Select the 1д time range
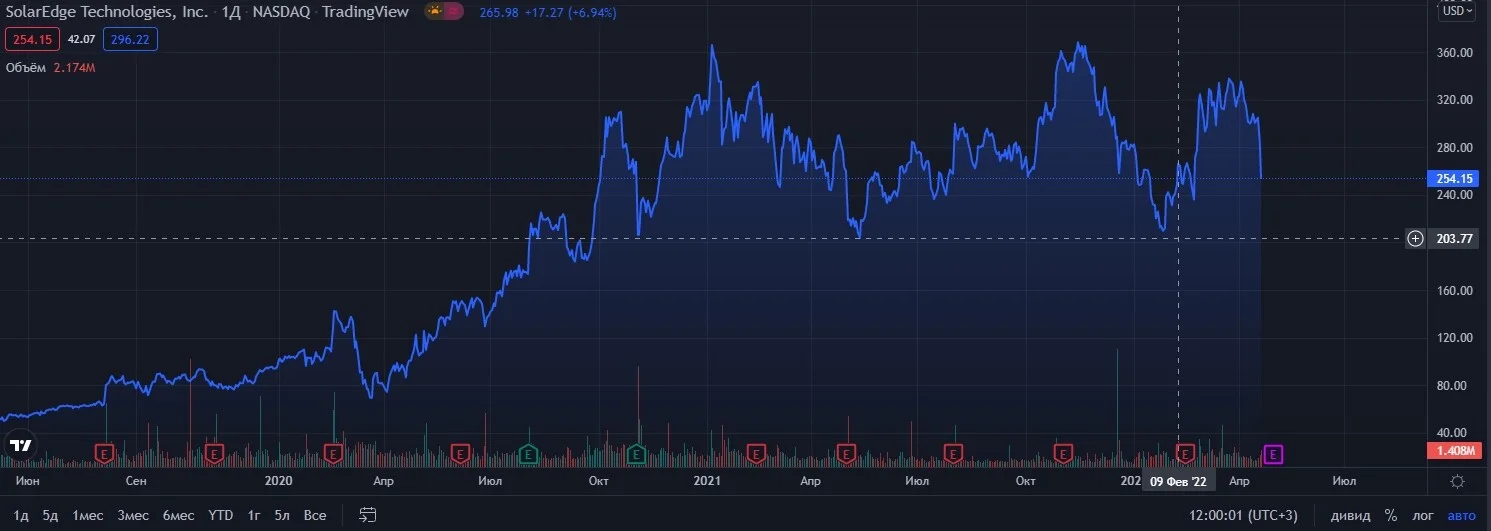The image size is (1491, 531). [x=21, y=515]
